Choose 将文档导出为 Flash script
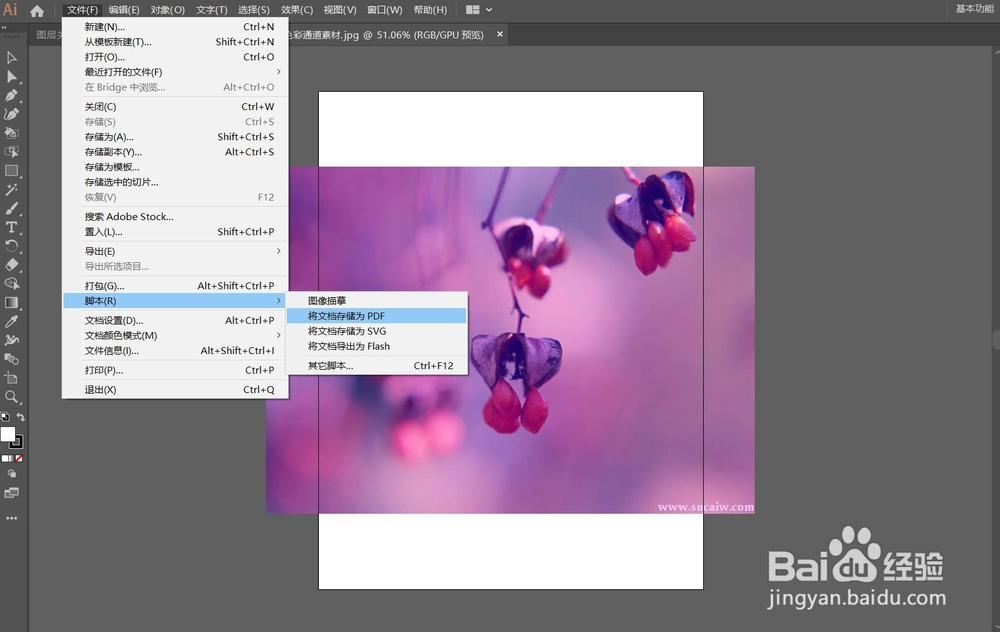The height and width of the screenshot is (632, 1000). coord(376,346)
